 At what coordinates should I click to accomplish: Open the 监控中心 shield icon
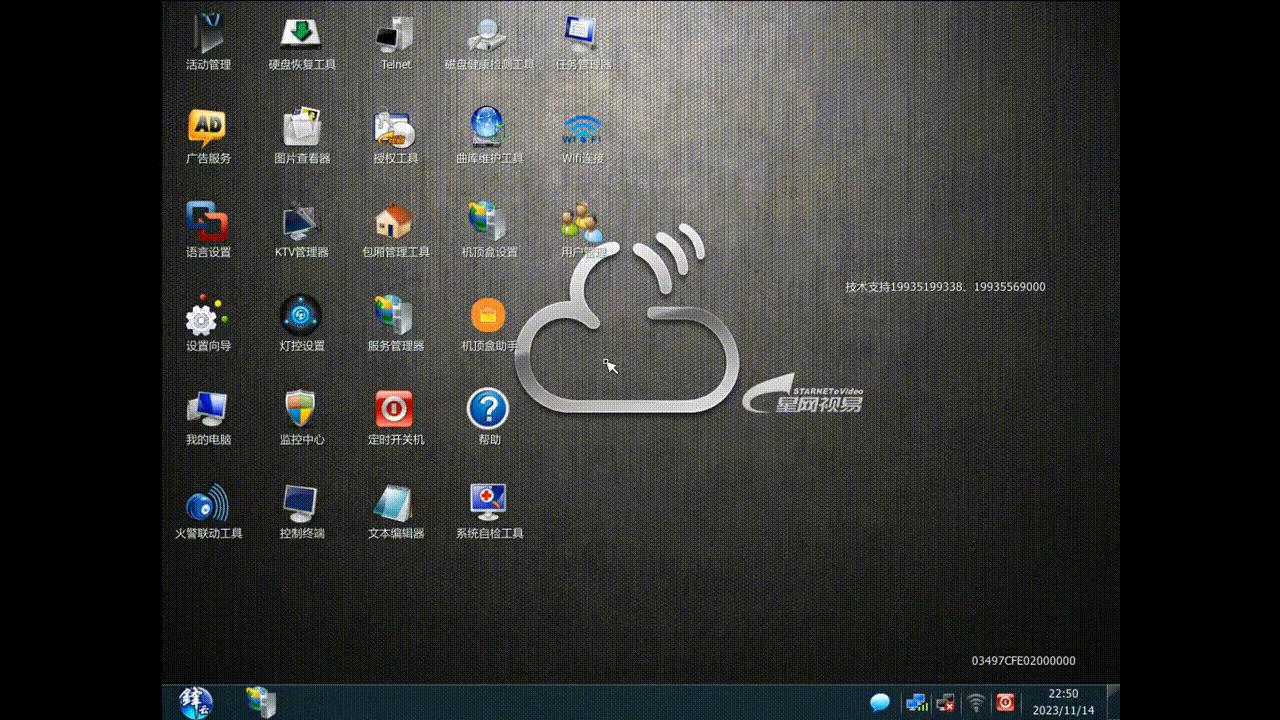(x=301, y=410)
